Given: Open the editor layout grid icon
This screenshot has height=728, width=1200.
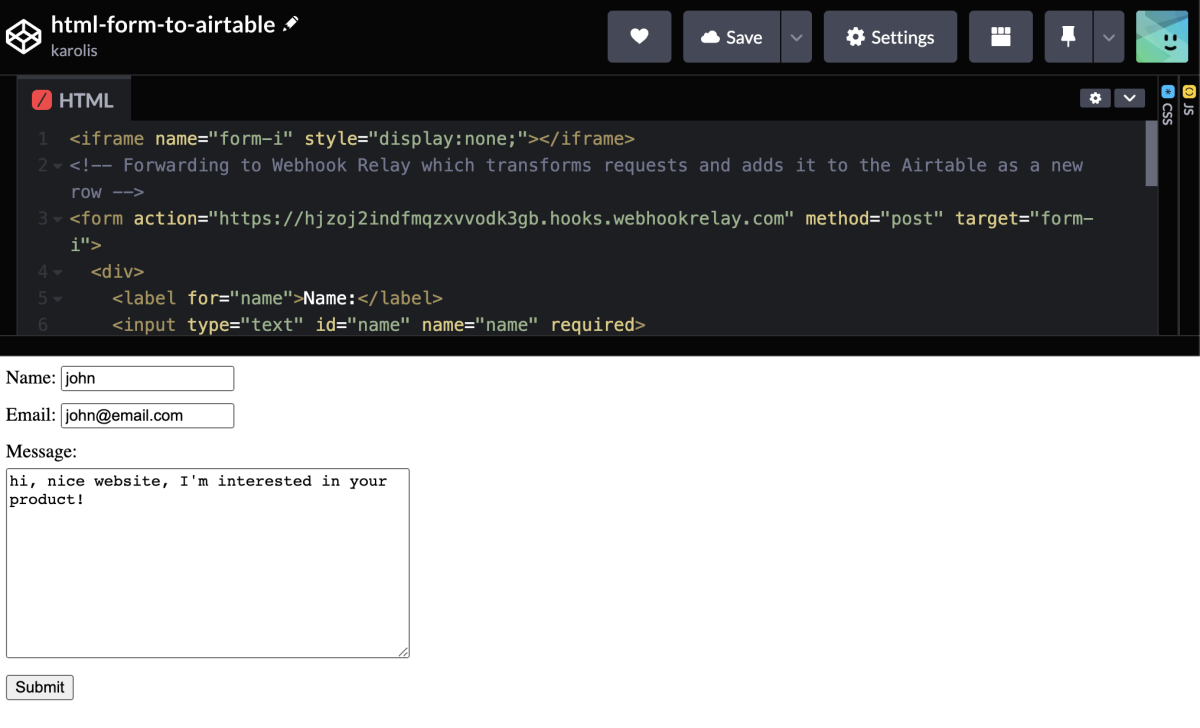Looking at the screenshot, I should pyautogui.click(x=1000, y=36).
